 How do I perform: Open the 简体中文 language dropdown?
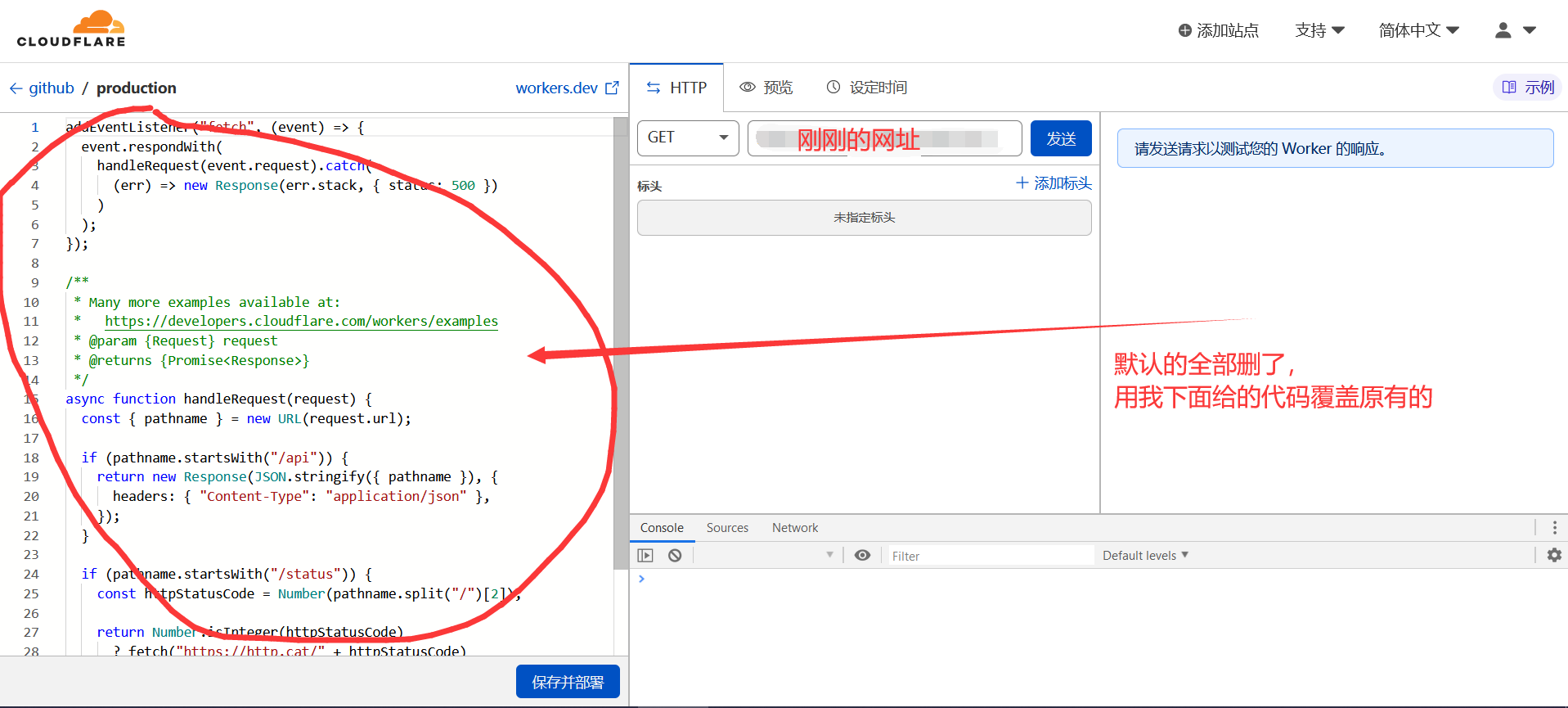pos(1418,30)
